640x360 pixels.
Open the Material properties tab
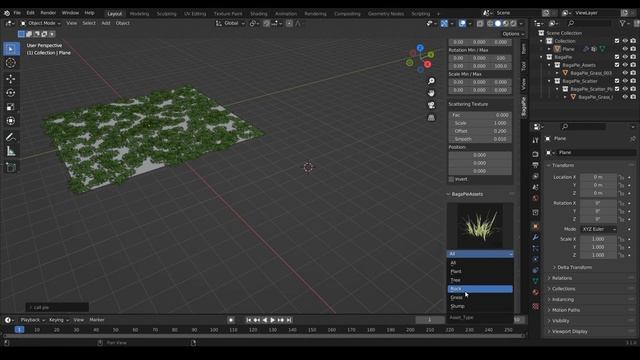click(535, 292)
